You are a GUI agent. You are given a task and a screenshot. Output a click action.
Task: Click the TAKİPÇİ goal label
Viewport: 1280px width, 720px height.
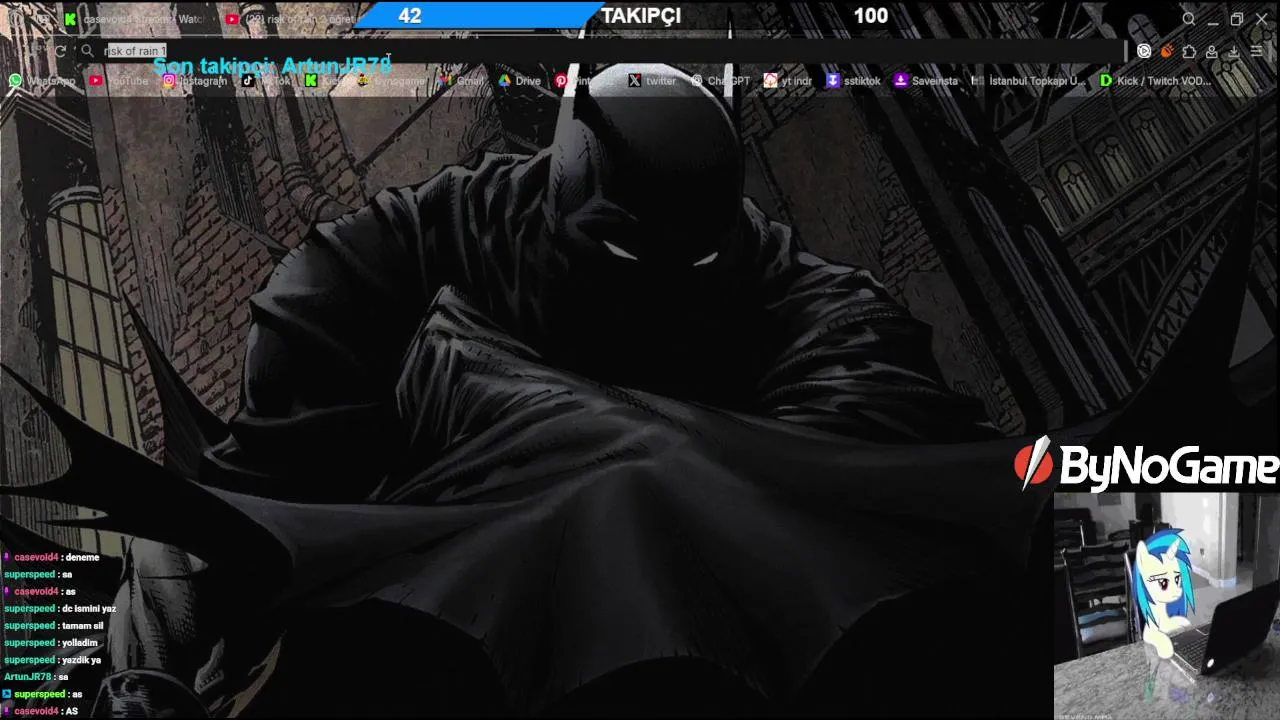point(641,15)
